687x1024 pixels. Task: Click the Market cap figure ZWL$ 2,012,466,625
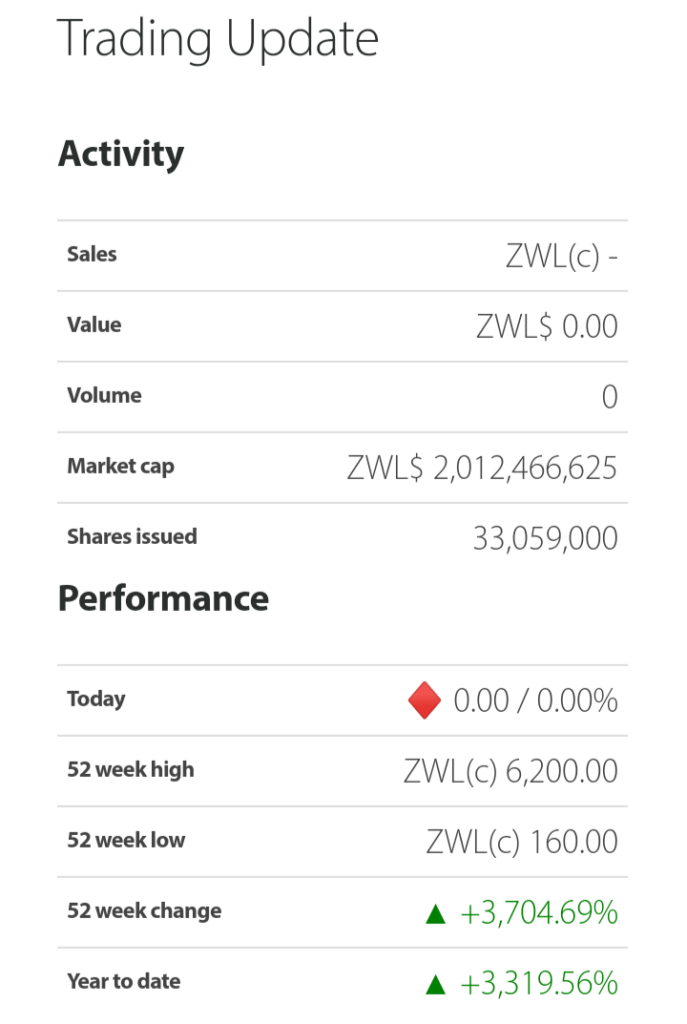coord(482,468)
